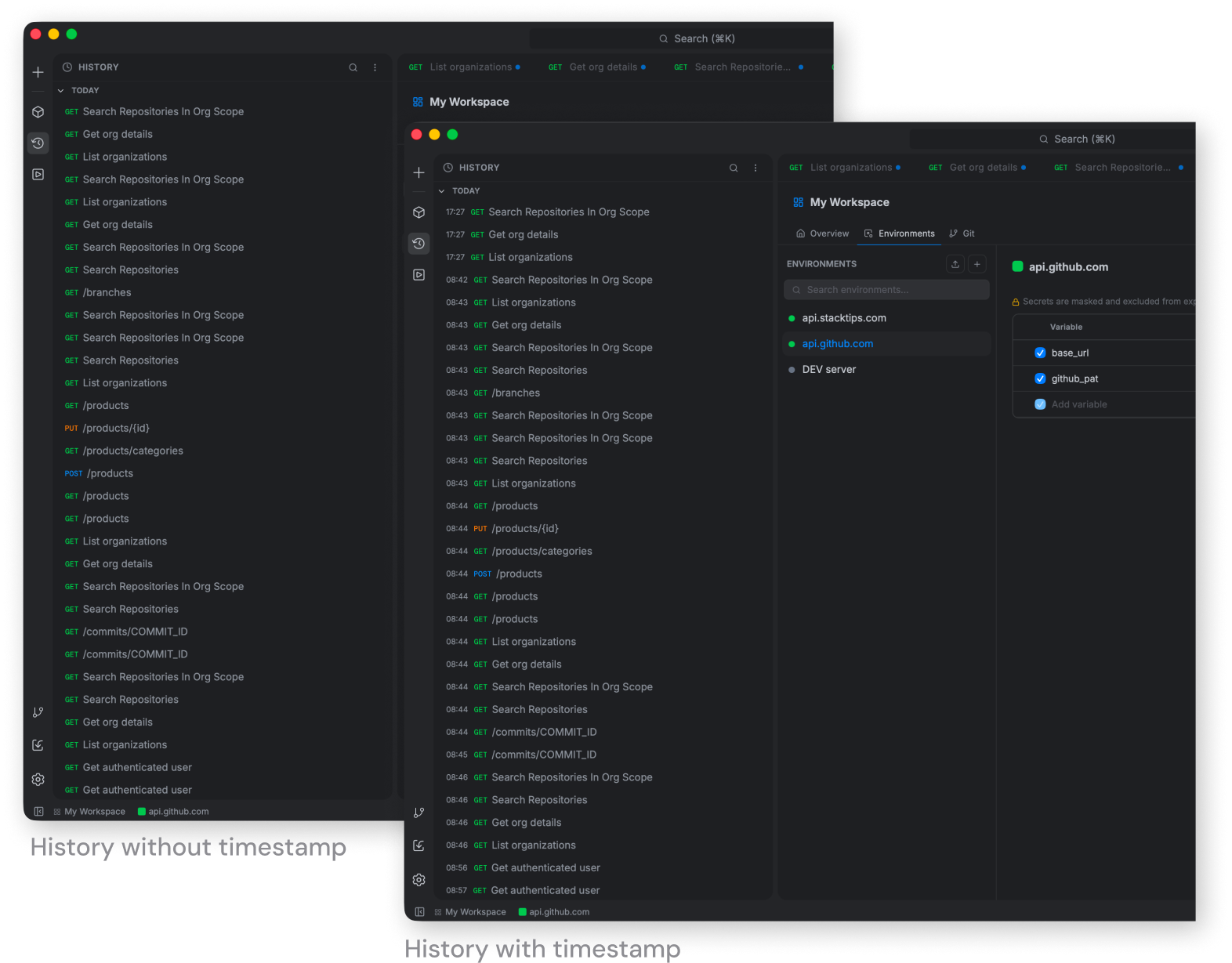Open history more-options menu in back window

pos(375,67)
